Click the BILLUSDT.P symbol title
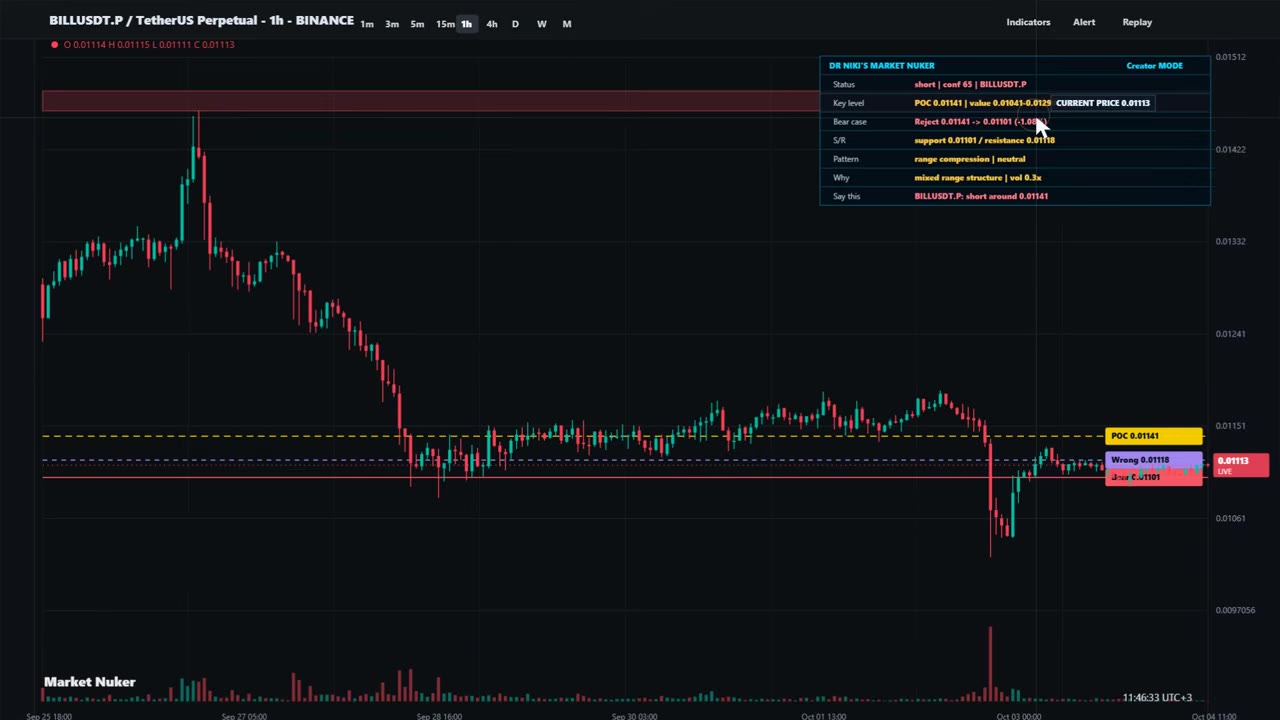Viewport: 1280px width, 720px height. [201, 21]
